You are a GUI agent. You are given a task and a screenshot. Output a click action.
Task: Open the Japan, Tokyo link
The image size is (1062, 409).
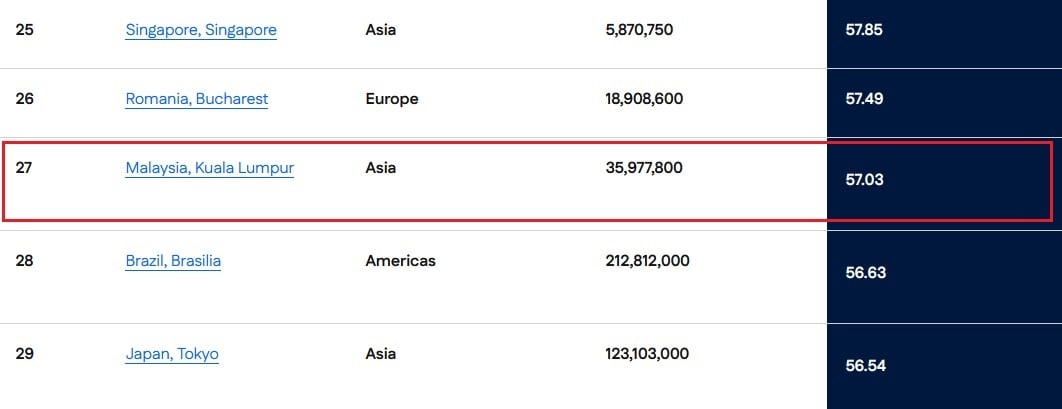pos(172,354)
